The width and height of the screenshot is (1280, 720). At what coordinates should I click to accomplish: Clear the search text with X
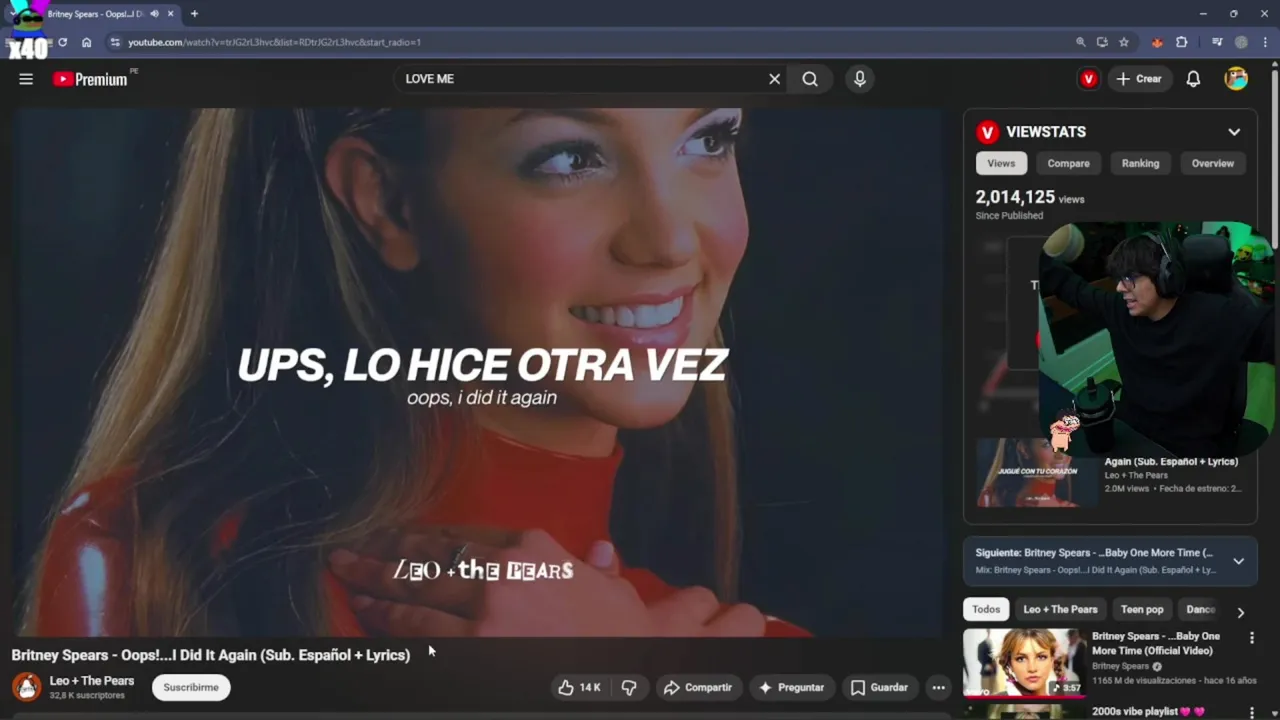click(774, 79)
